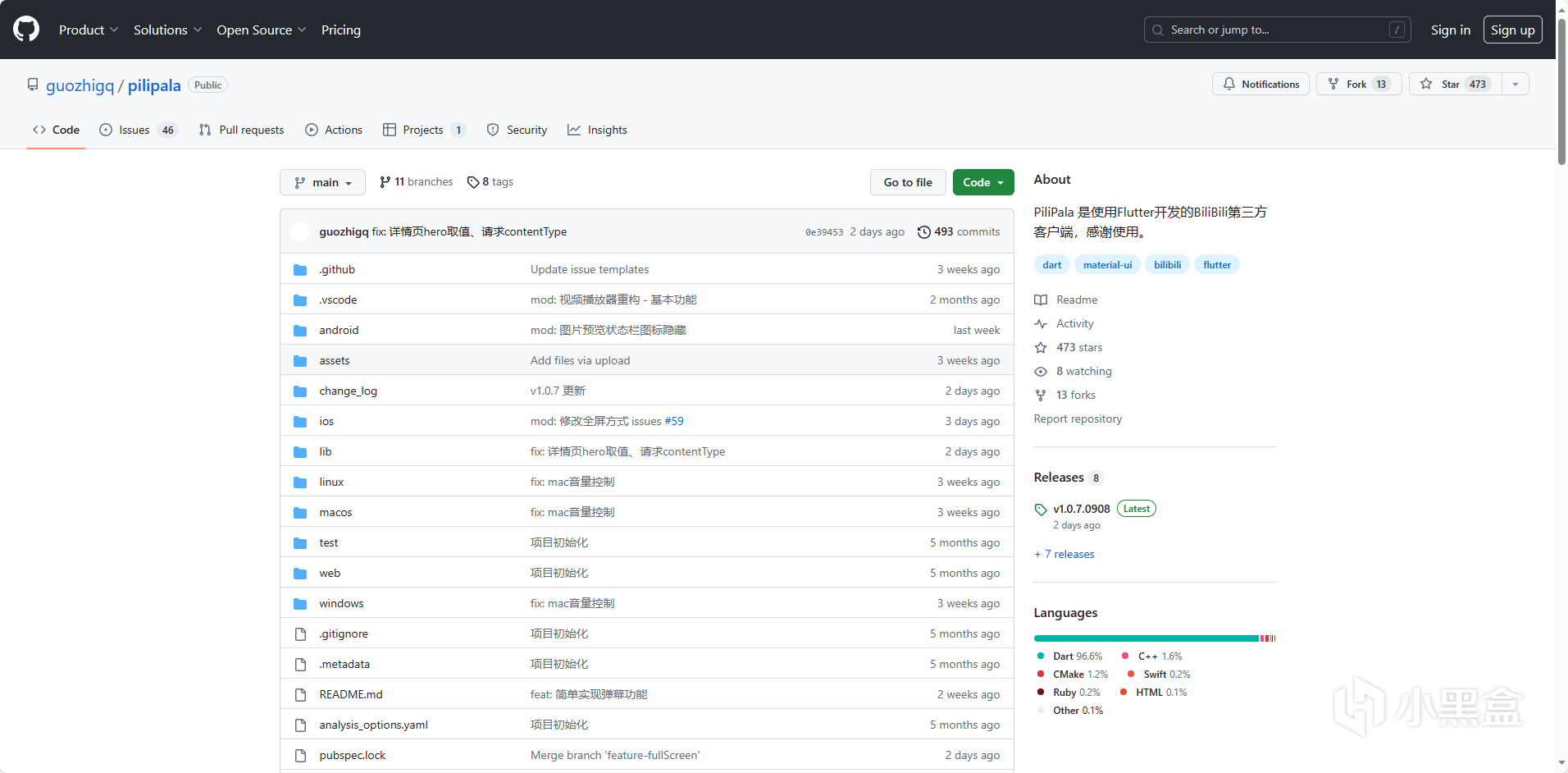Click the Dart segment of the languages bar
The height and width of the screenshot is (773, 1568).
tap(1146, 638)
